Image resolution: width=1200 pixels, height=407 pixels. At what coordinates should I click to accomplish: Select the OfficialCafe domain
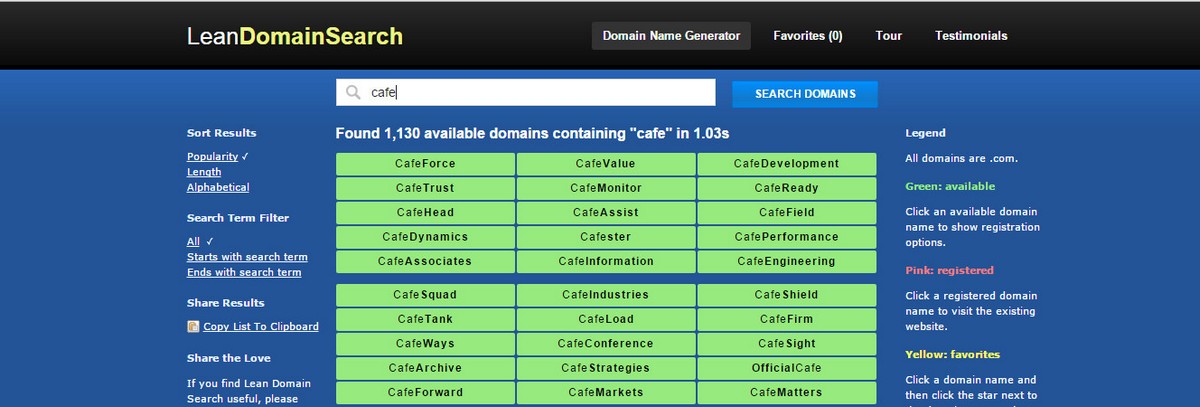787,368
